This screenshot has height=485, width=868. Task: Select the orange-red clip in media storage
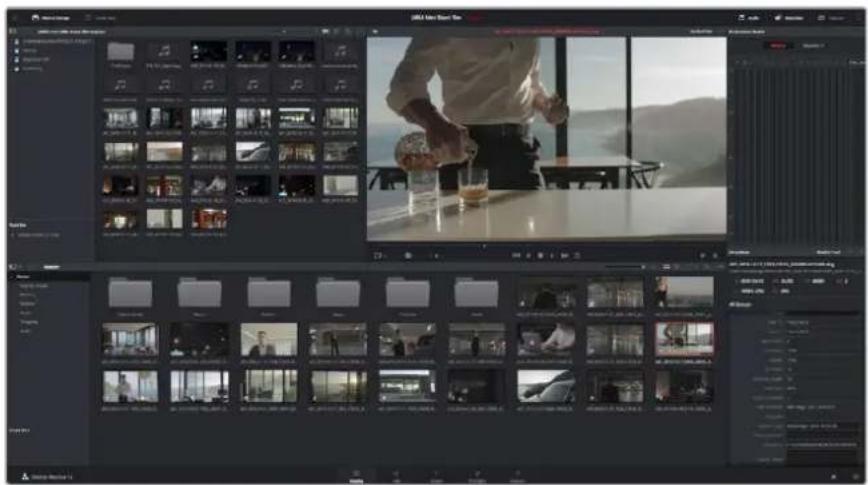(209, 219)
